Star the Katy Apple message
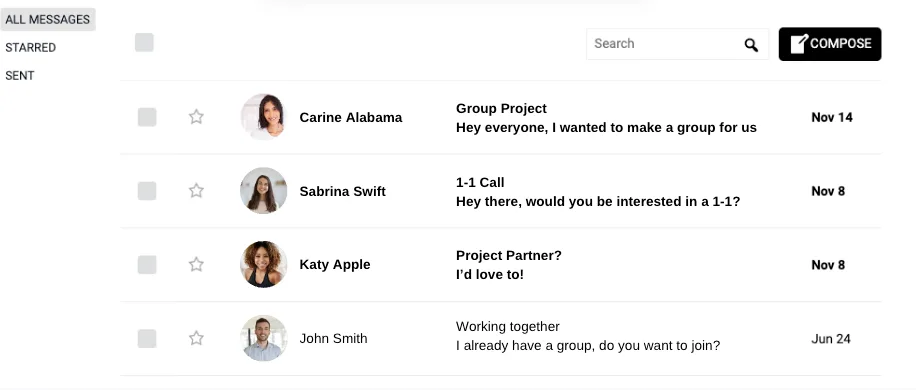 tap(196, 264)
